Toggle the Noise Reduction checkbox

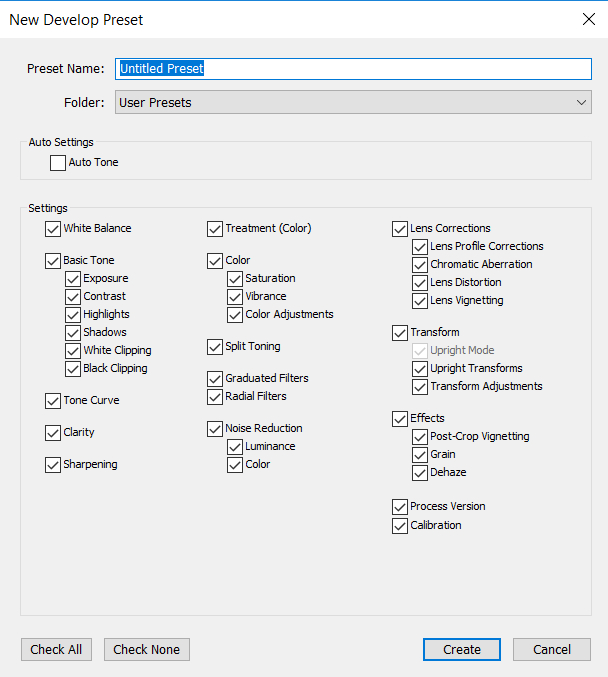click(215, 429)
